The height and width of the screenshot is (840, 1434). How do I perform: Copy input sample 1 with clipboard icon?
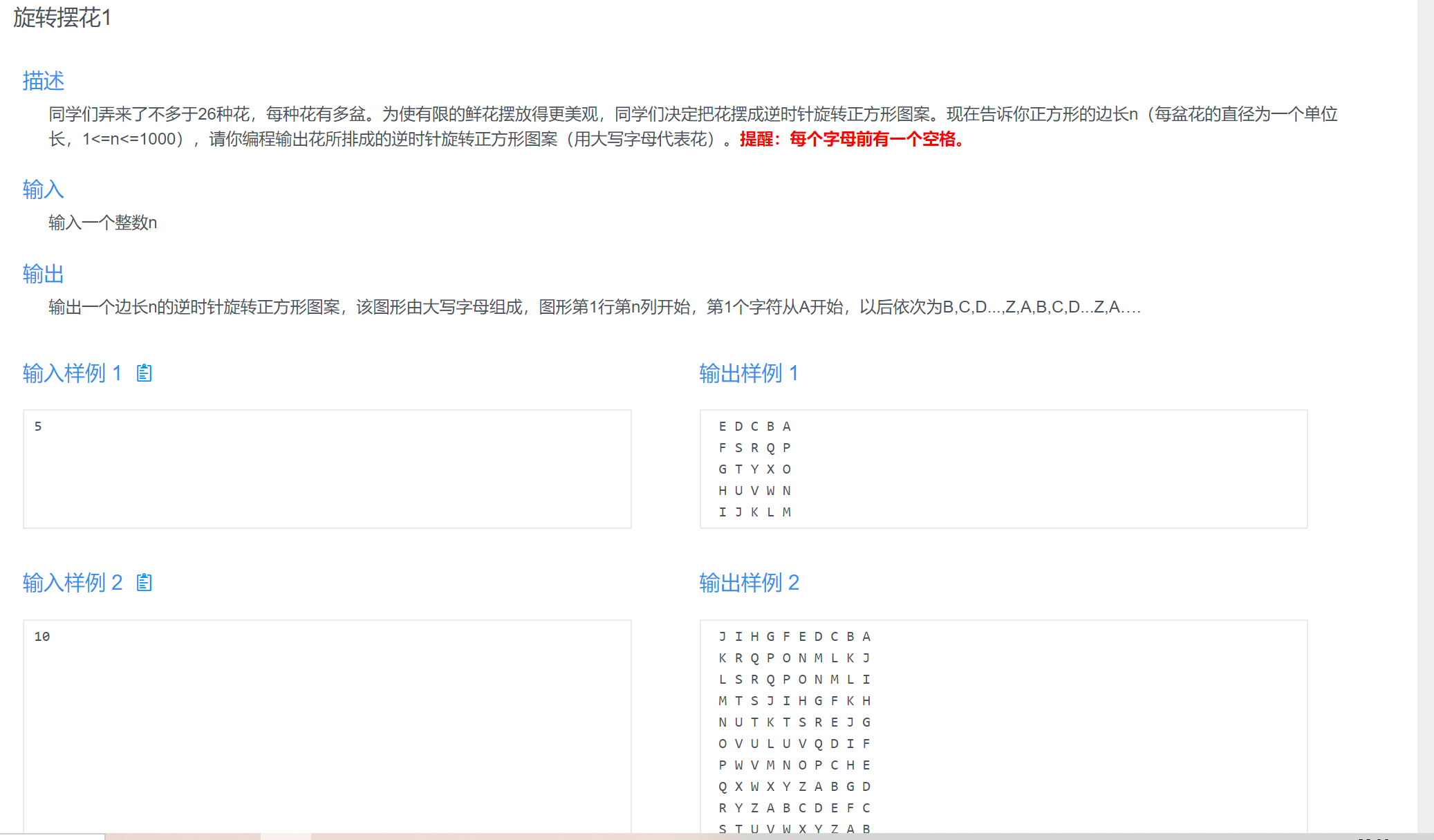pyautogui.click(x=144, y=373)
